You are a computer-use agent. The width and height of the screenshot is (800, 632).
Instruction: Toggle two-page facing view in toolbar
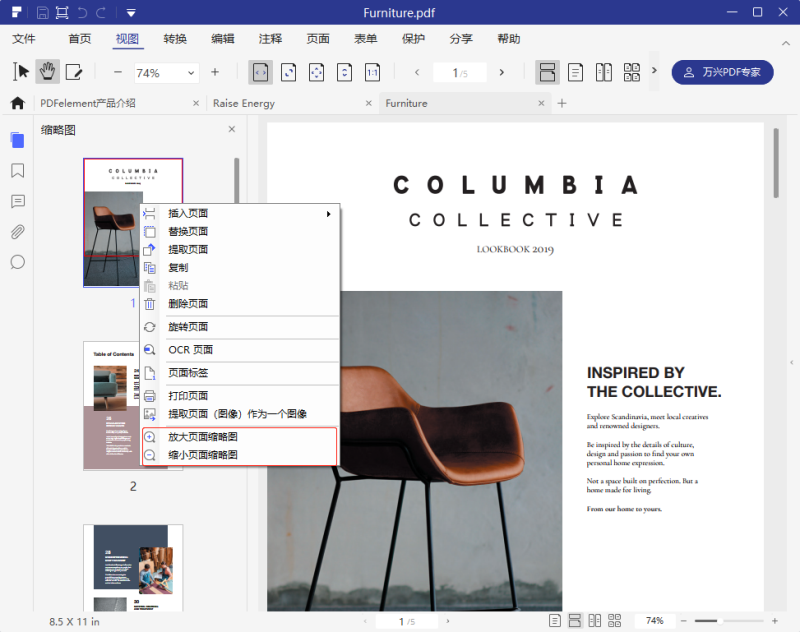click(x=604, y=72)
